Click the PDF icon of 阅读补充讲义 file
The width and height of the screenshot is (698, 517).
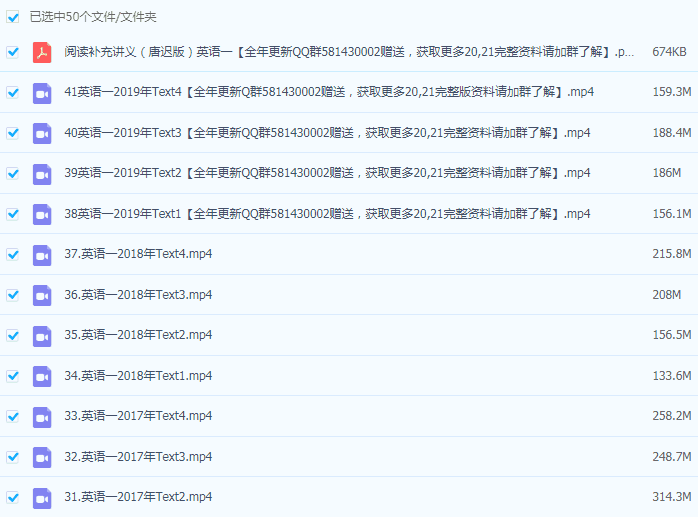[41, 52]
